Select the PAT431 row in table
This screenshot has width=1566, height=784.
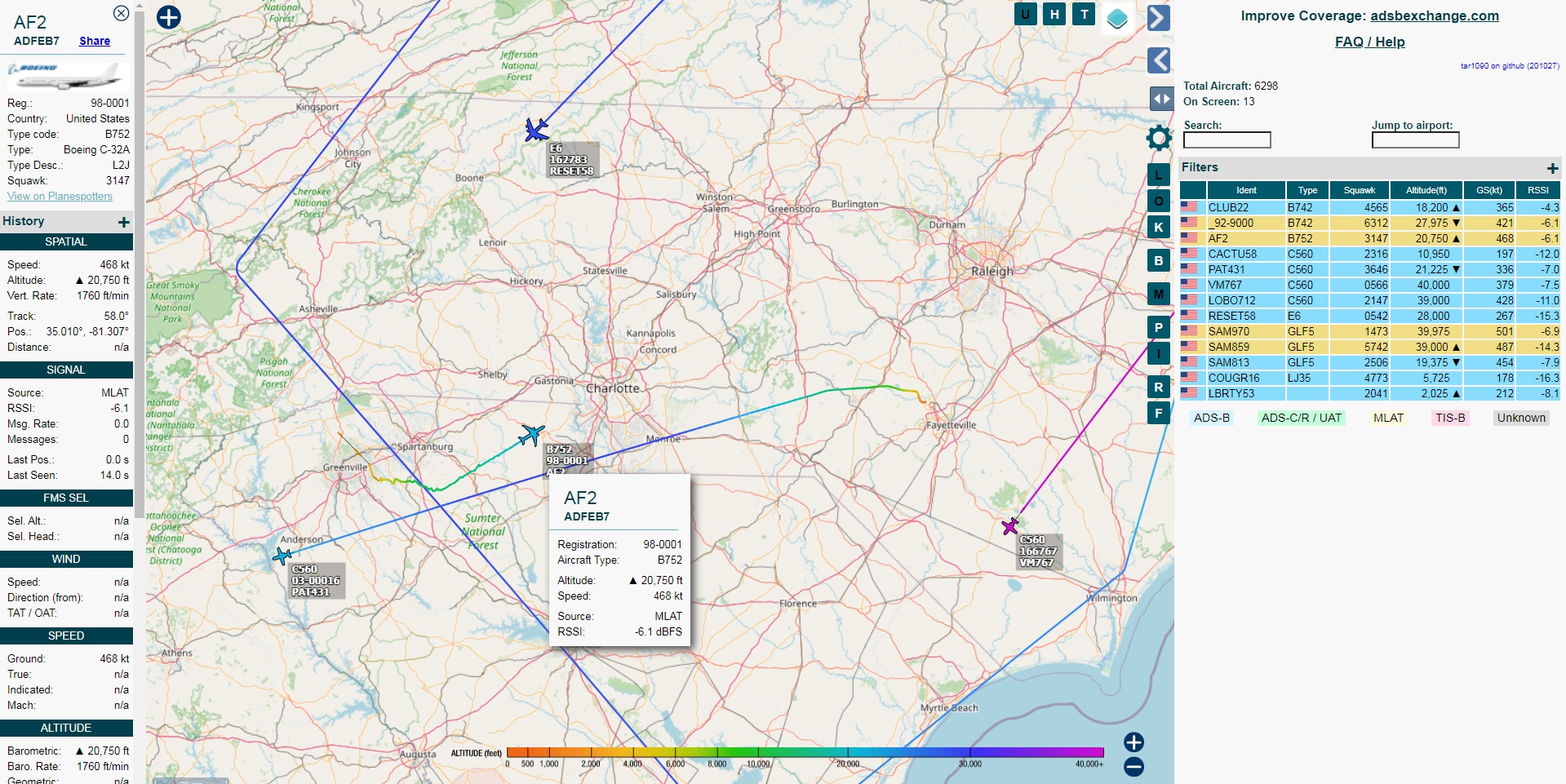[1370, 269]
